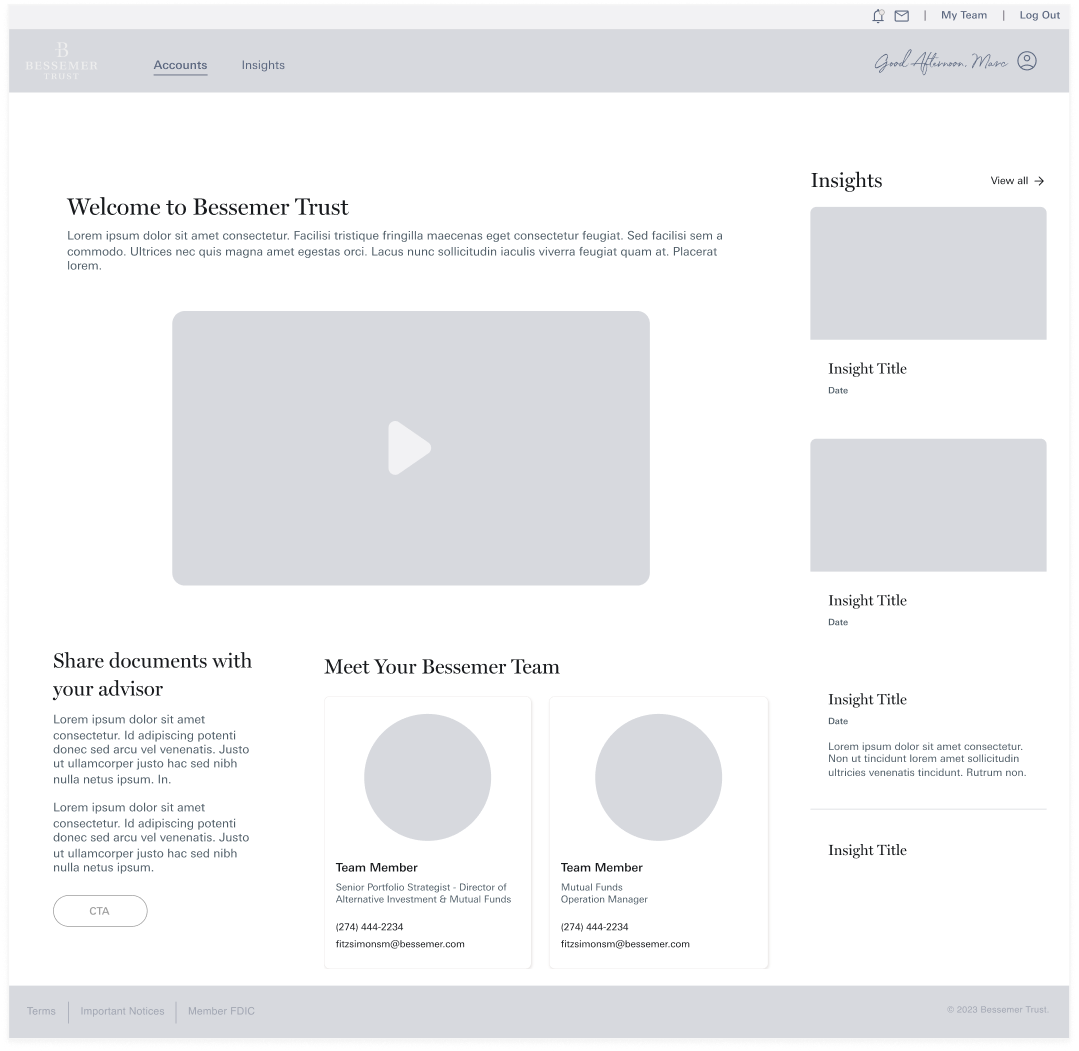Click the Insights sidebar heading
Viewport: 1079px width, 1051px height.
(x=846, y=180)
